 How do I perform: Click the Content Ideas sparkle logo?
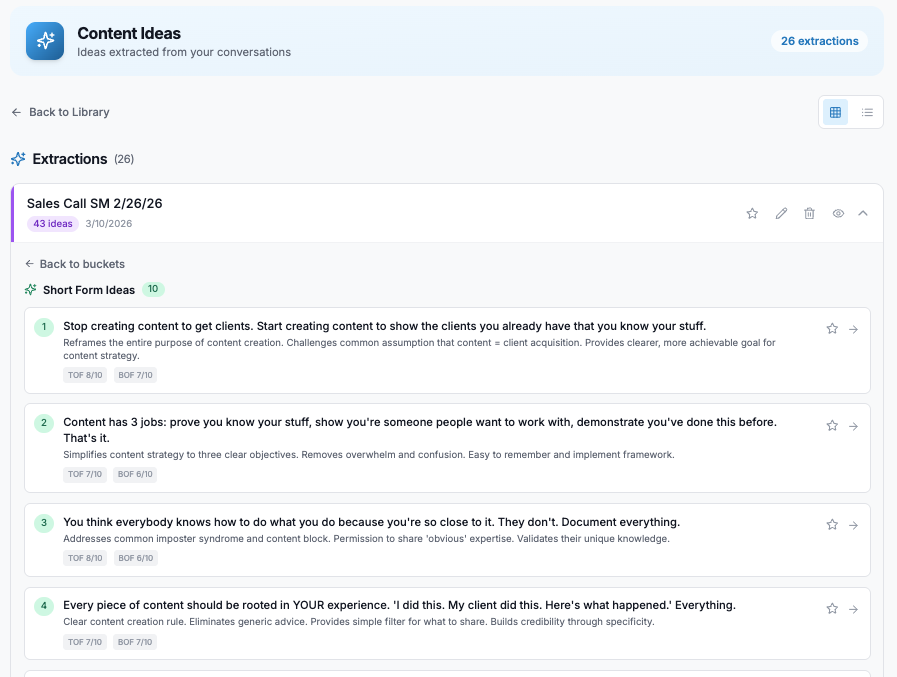(x=45, y=41)
